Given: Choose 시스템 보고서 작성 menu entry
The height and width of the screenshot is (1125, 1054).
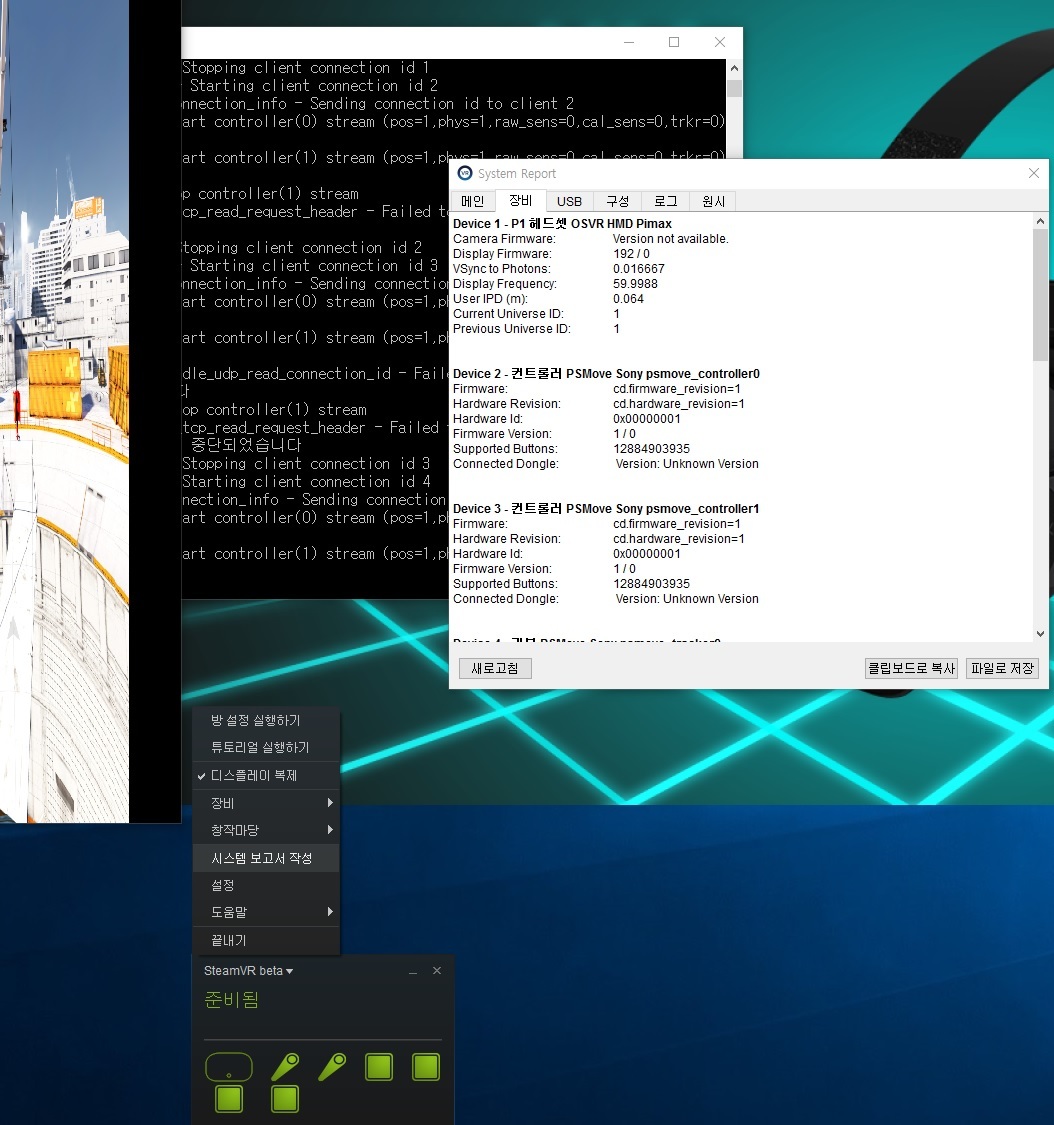Looking at the screenshot, I should 266,858.
